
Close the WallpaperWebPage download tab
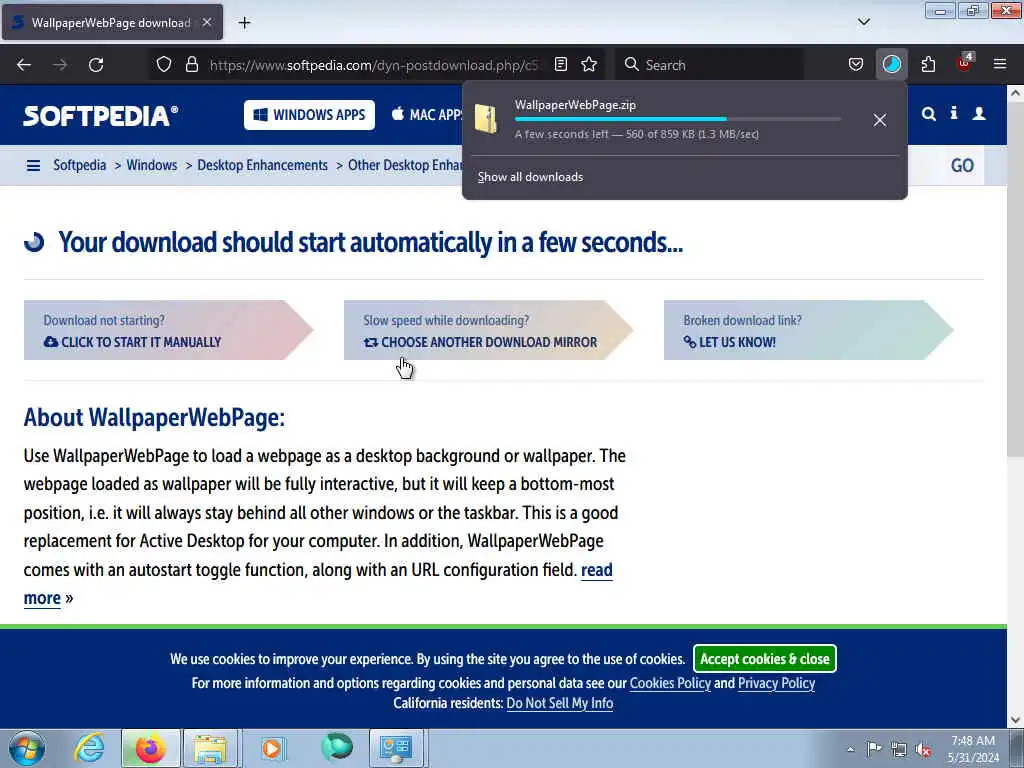207,22
